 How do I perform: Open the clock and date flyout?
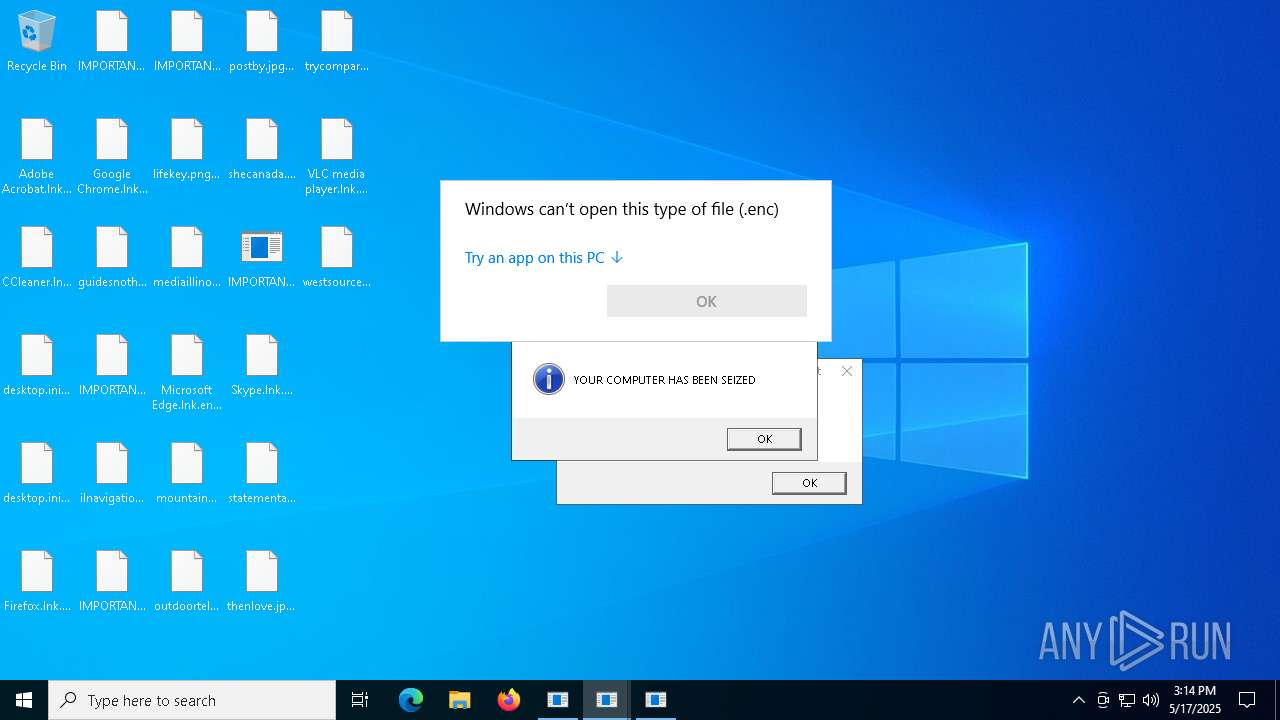pyautogui.click(x=1195, y=700)
